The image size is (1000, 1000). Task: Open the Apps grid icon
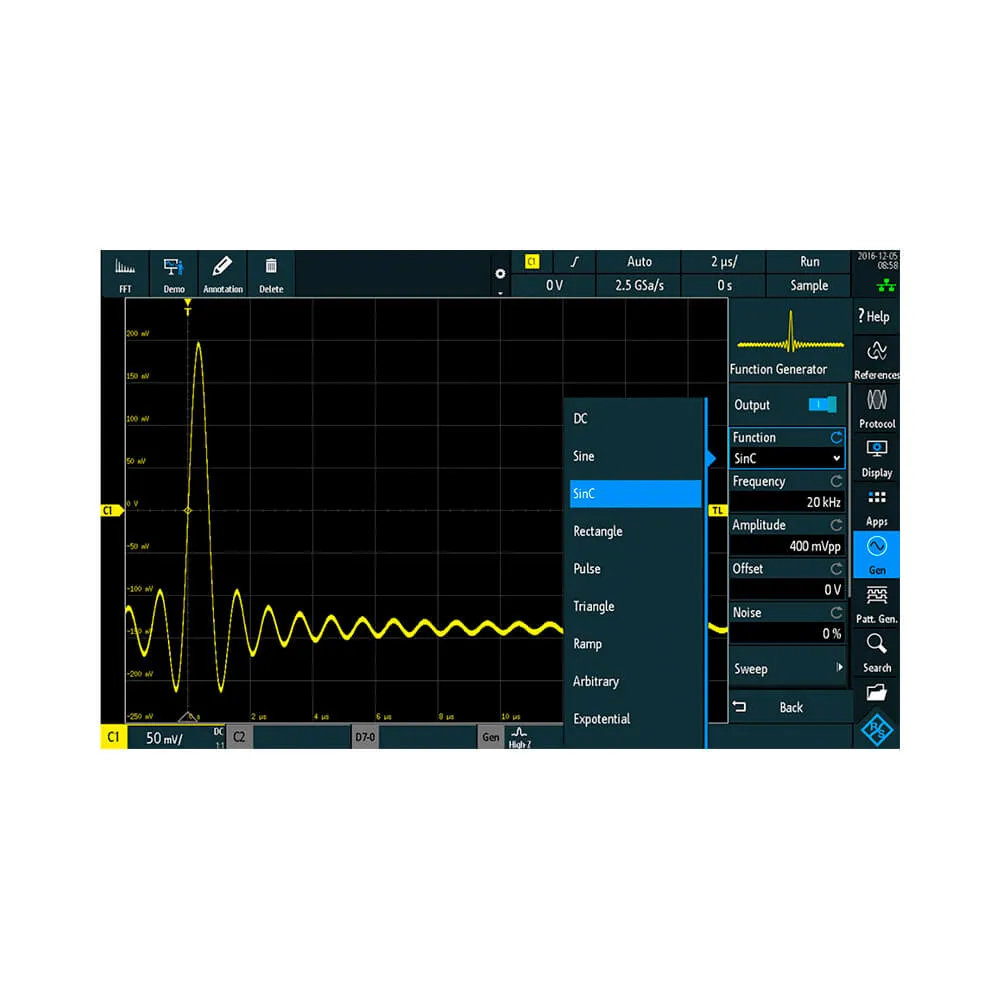point(876,507)
